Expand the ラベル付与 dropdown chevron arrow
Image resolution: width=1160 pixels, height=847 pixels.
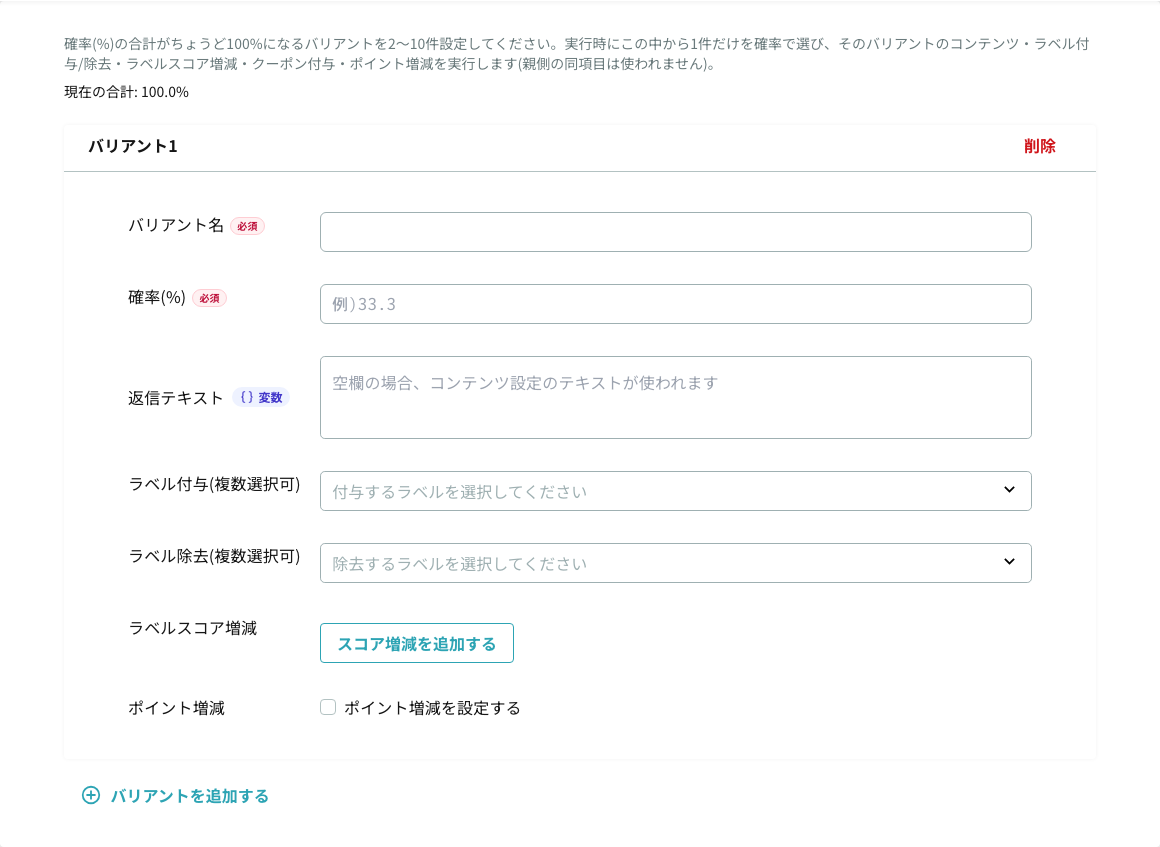coord(1009,490)
